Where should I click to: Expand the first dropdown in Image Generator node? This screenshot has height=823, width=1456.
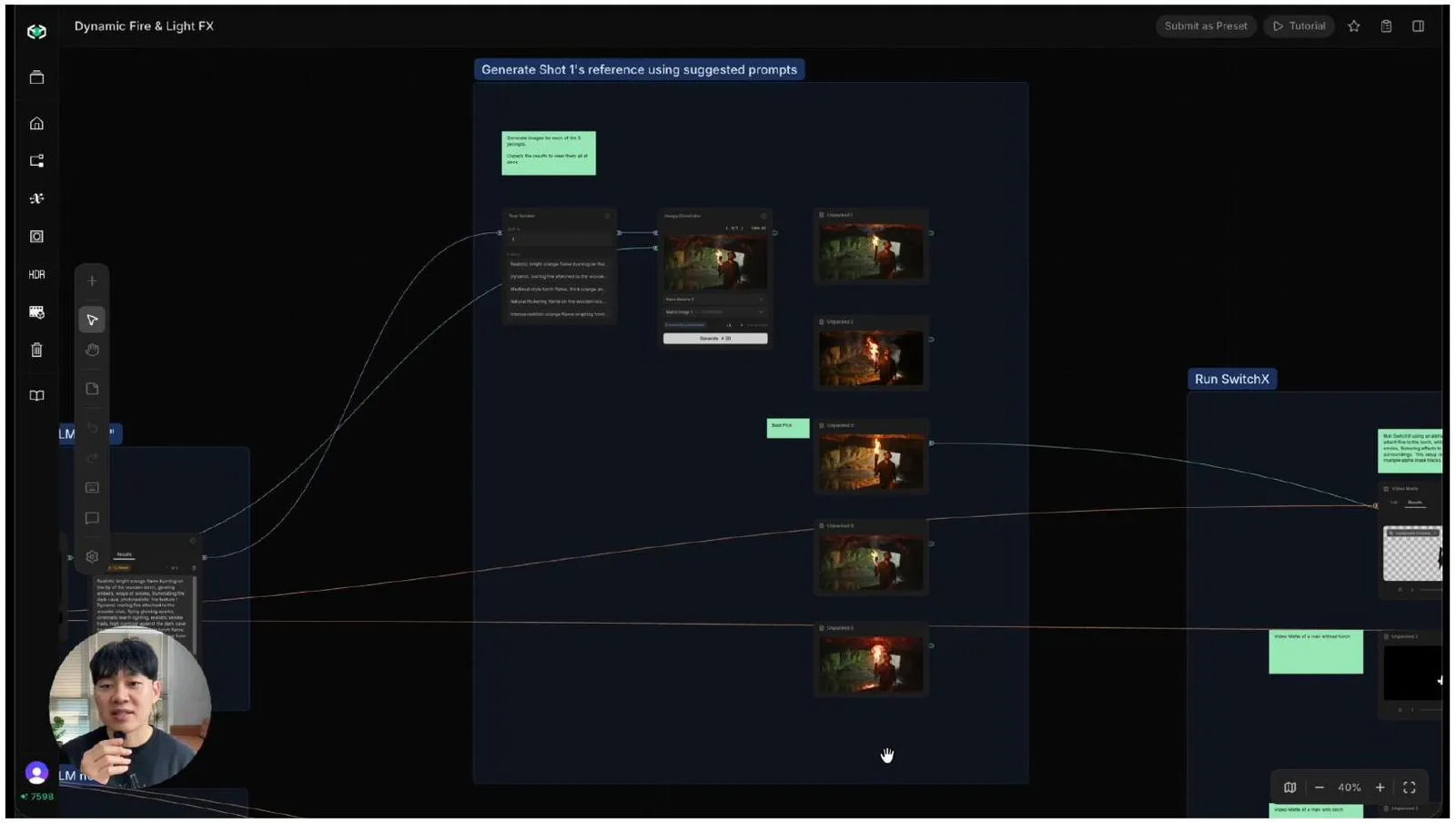tap(715, 300)
